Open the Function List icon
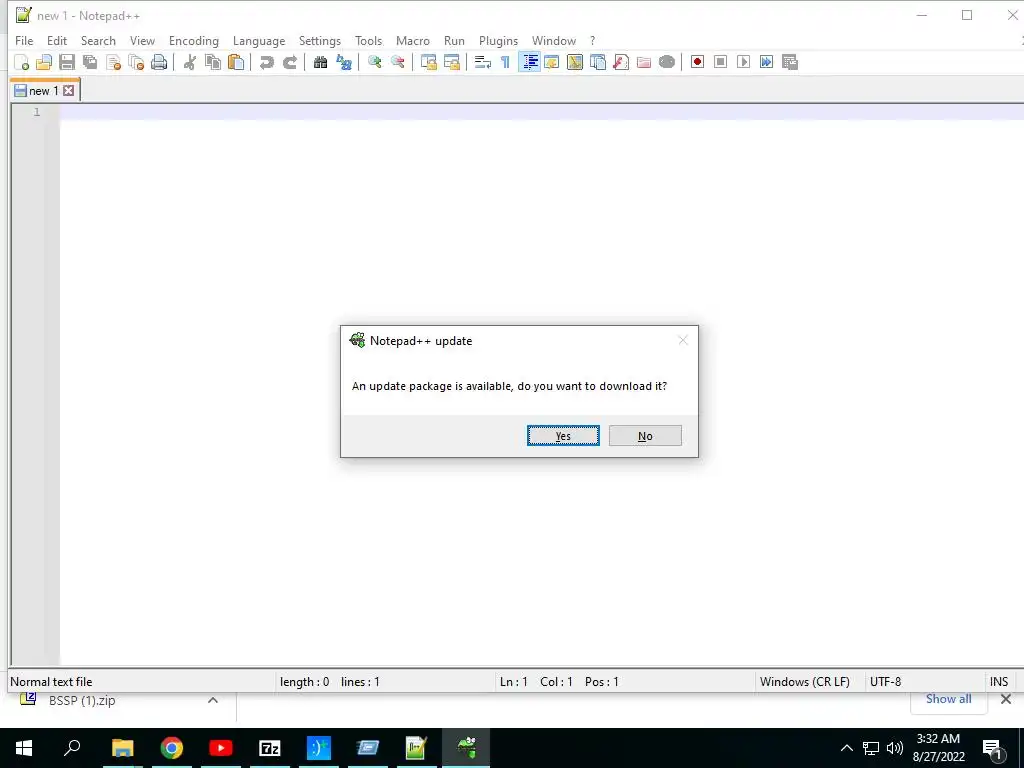 point(621,62)
